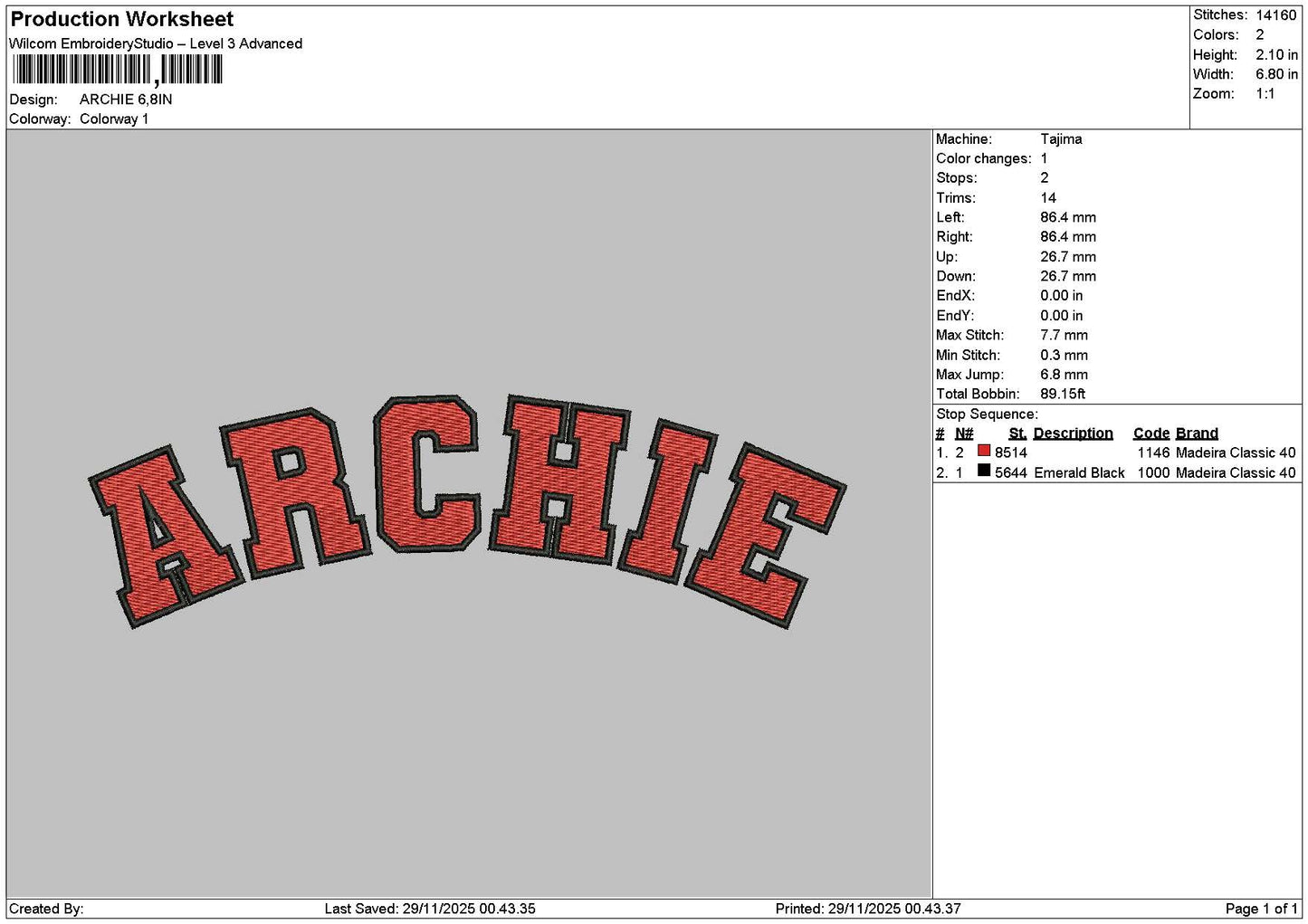The image size is (1308, 924).
Task: Click the "Production Worksheet" title
Action: click(122, 19)
